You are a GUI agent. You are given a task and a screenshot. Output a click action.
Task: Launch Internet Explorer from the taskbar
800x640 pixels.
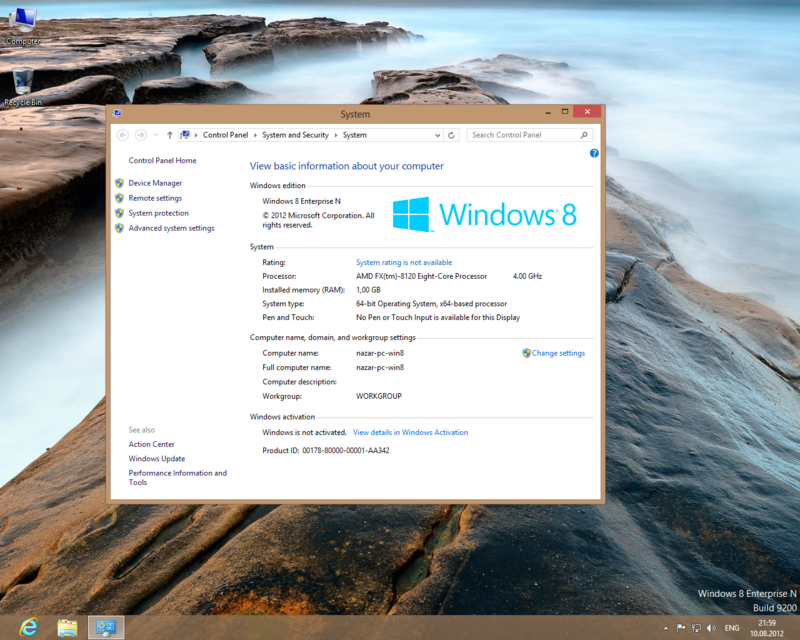click(x=29, y=627)
